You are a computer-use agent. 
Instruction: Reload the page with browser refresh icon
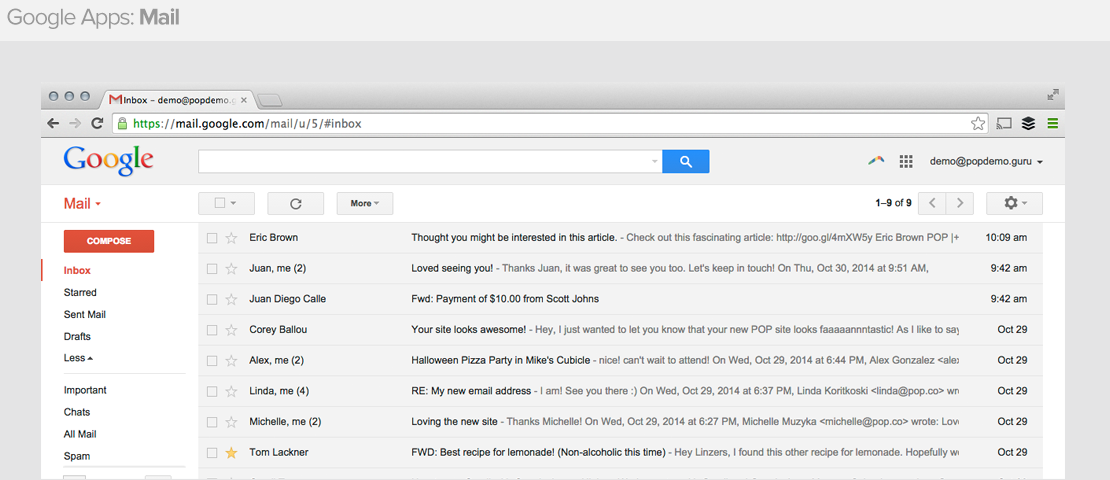pyautogui.click(x=98, y=123)
